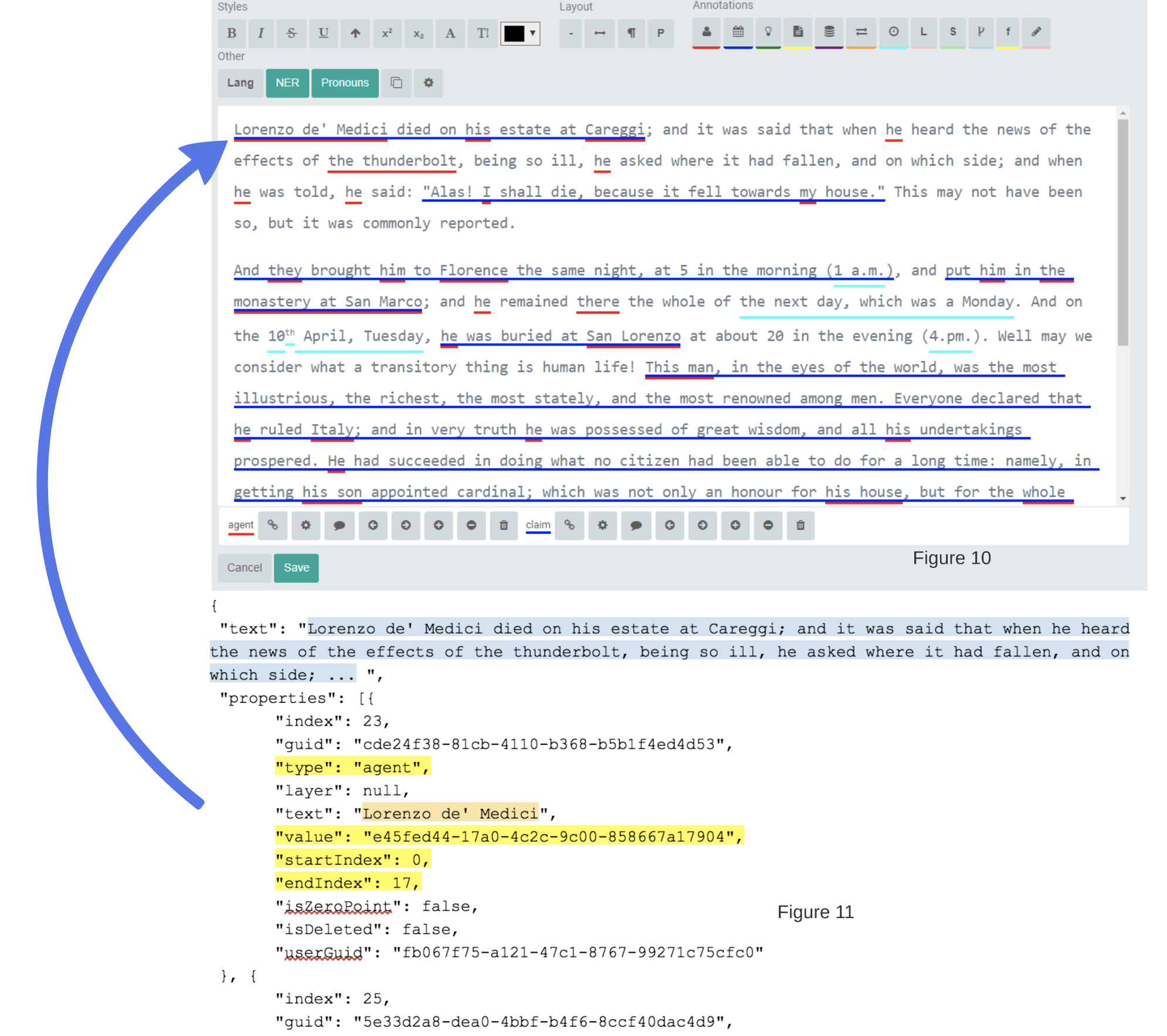This screenshot has width=1167, height=1036.
Task: Click the lightbulb annotation icon
Action: (x=768, y=32)
